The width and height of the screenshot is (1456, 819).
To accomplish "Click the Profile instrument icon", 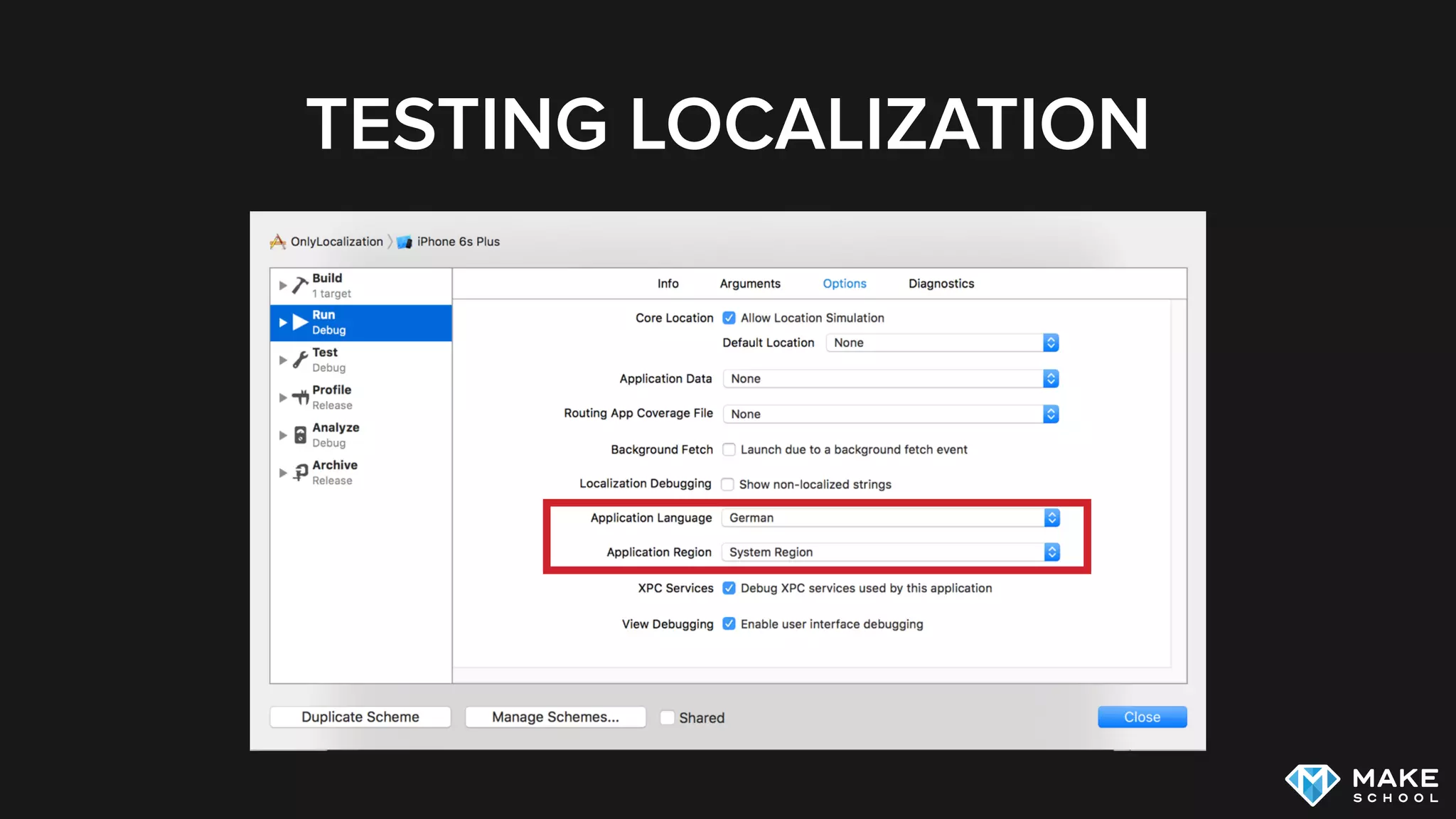I will pyautogui.click(x=300, y=397).
